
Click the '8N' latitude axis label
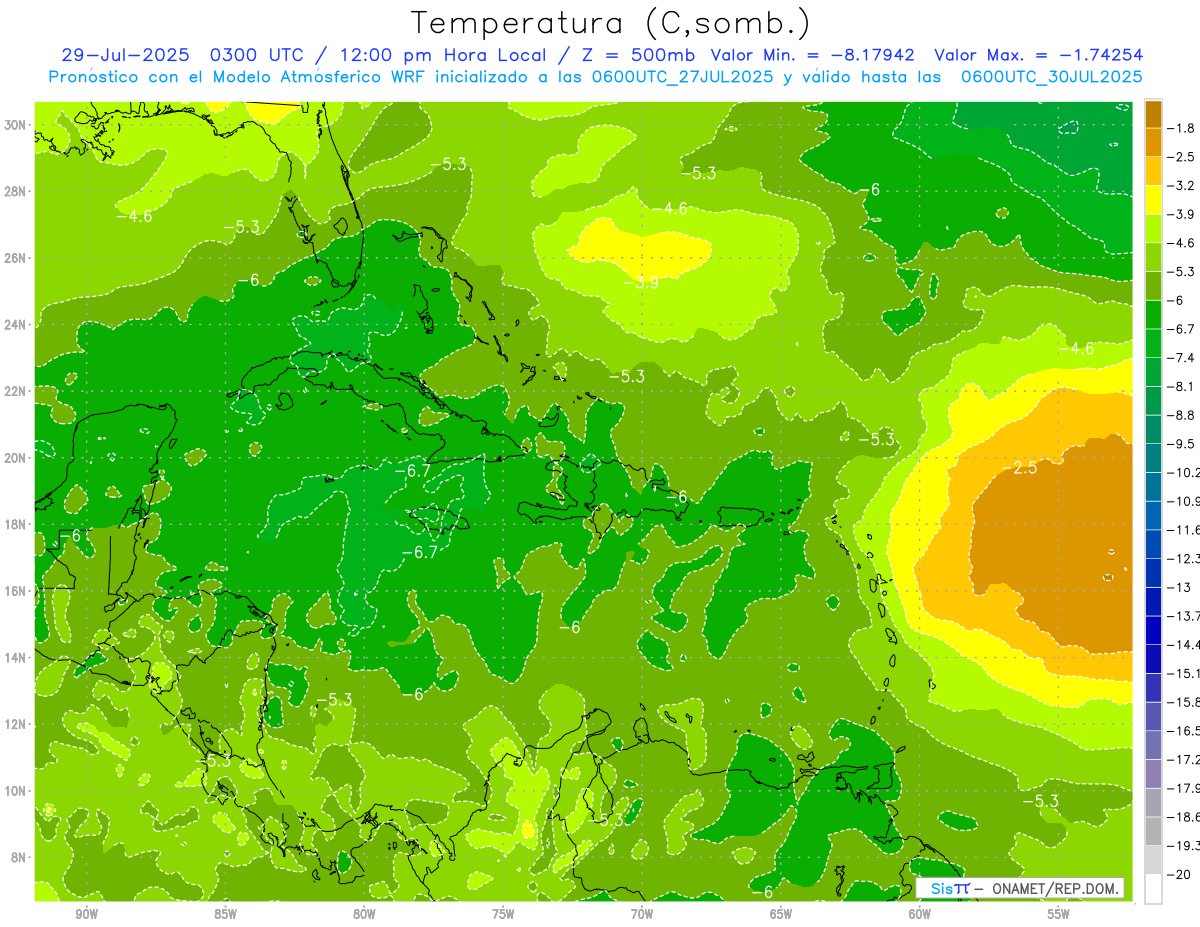[19, 858]
